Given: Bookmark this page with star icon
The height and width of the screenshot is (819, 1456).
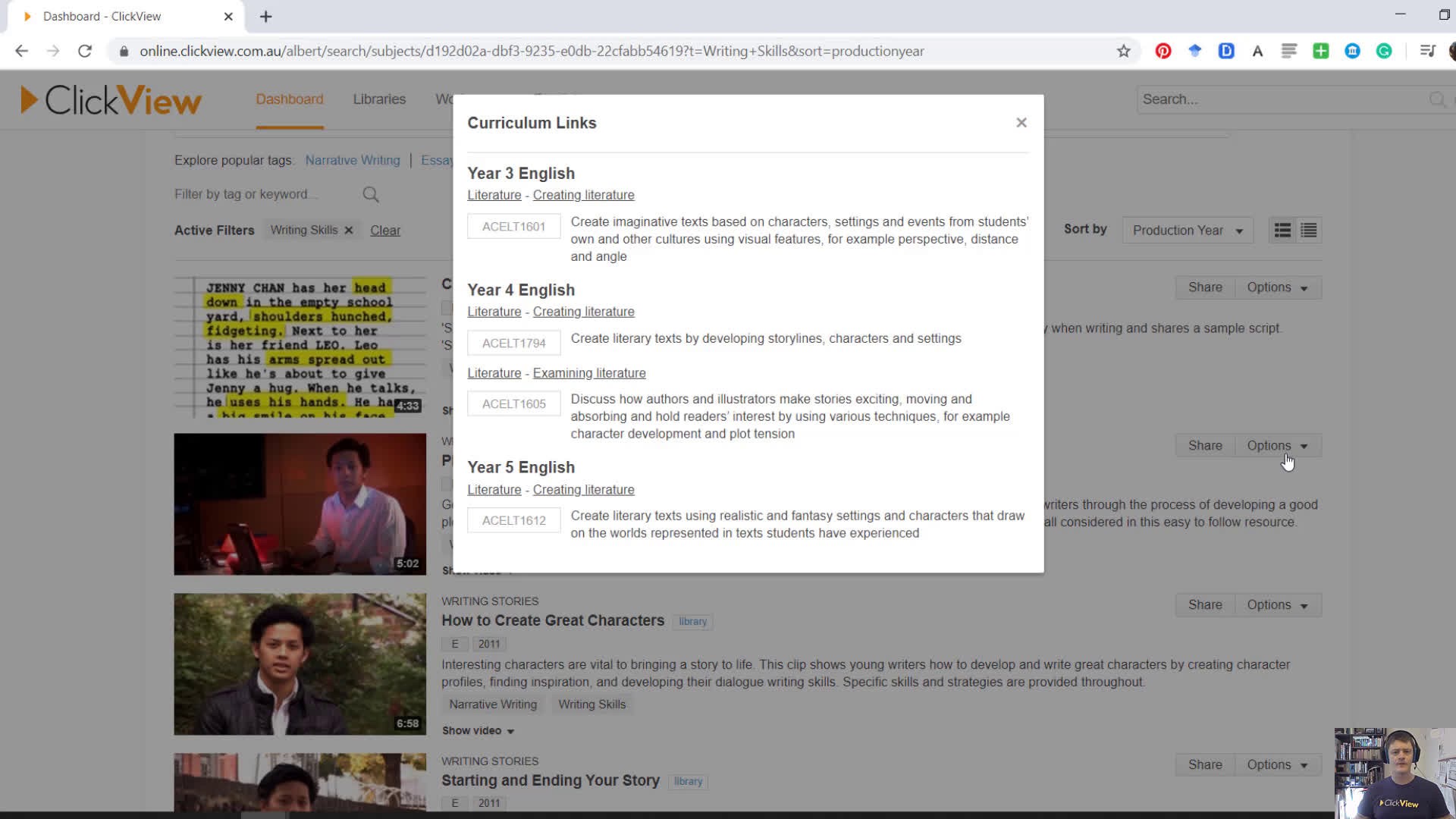Looking at the screenshot, I should tap(1124, 51).
